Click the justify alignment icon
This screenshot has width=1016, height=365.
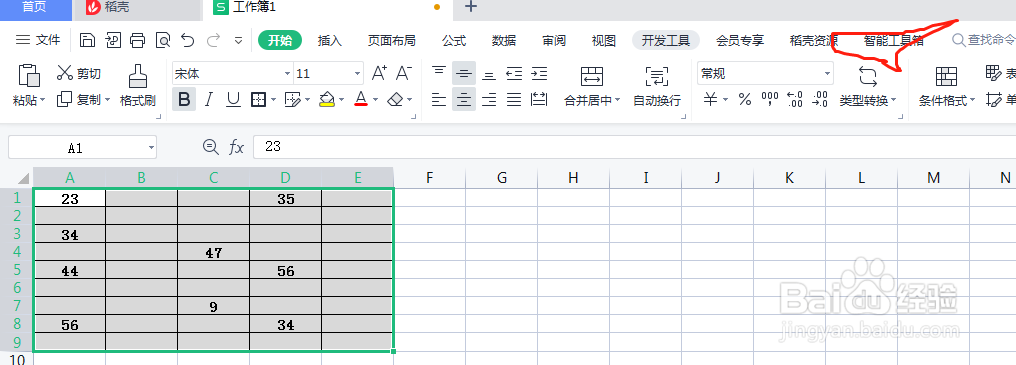(514, 100)
